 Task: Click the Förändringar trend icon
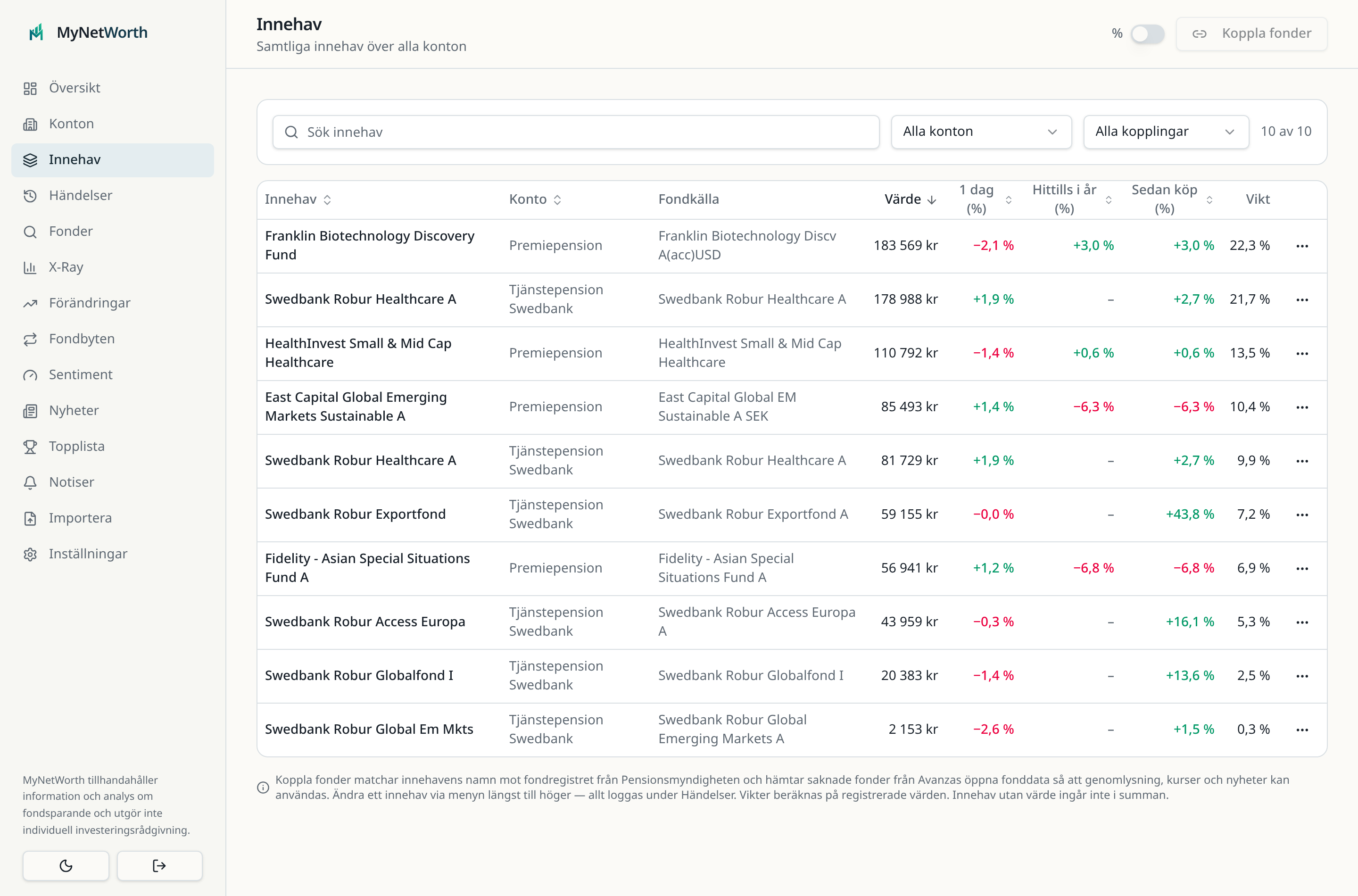point(30,303)
